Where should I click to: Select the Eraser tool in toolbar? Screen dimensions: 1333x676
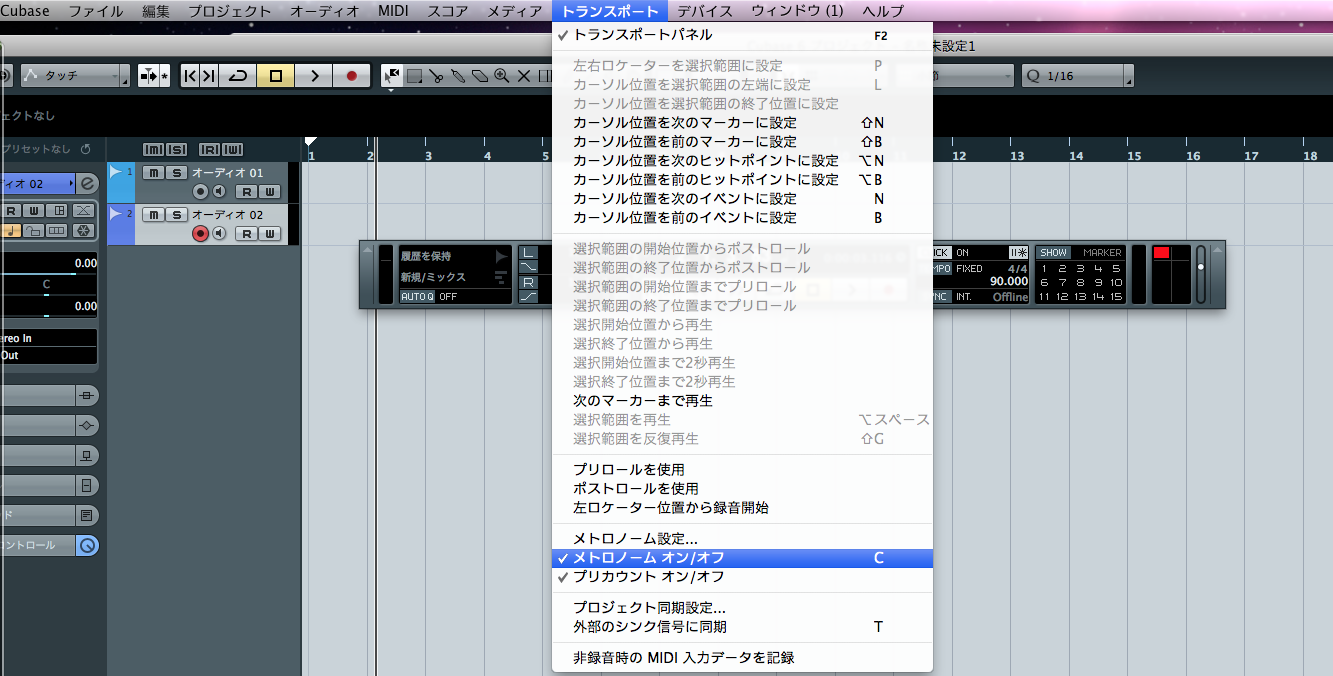click(479, 76)
